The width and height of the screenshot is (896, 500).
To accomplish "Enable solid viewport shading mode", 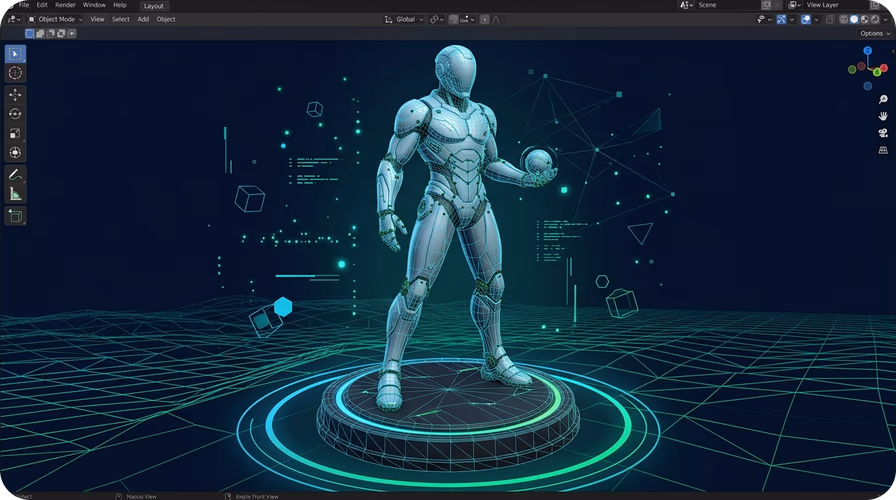I will [854, 19].
